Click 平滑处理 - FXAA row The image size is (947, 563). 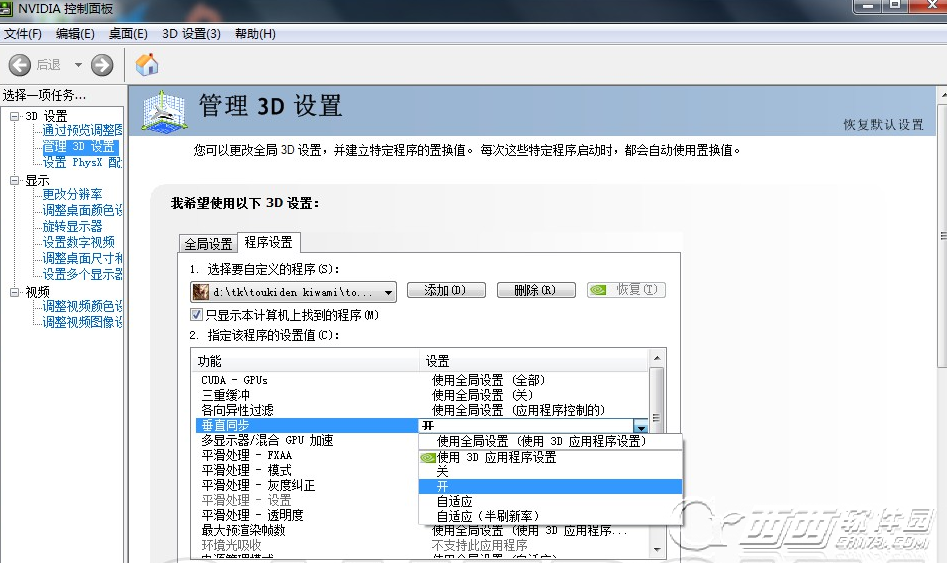coord(307,455)
